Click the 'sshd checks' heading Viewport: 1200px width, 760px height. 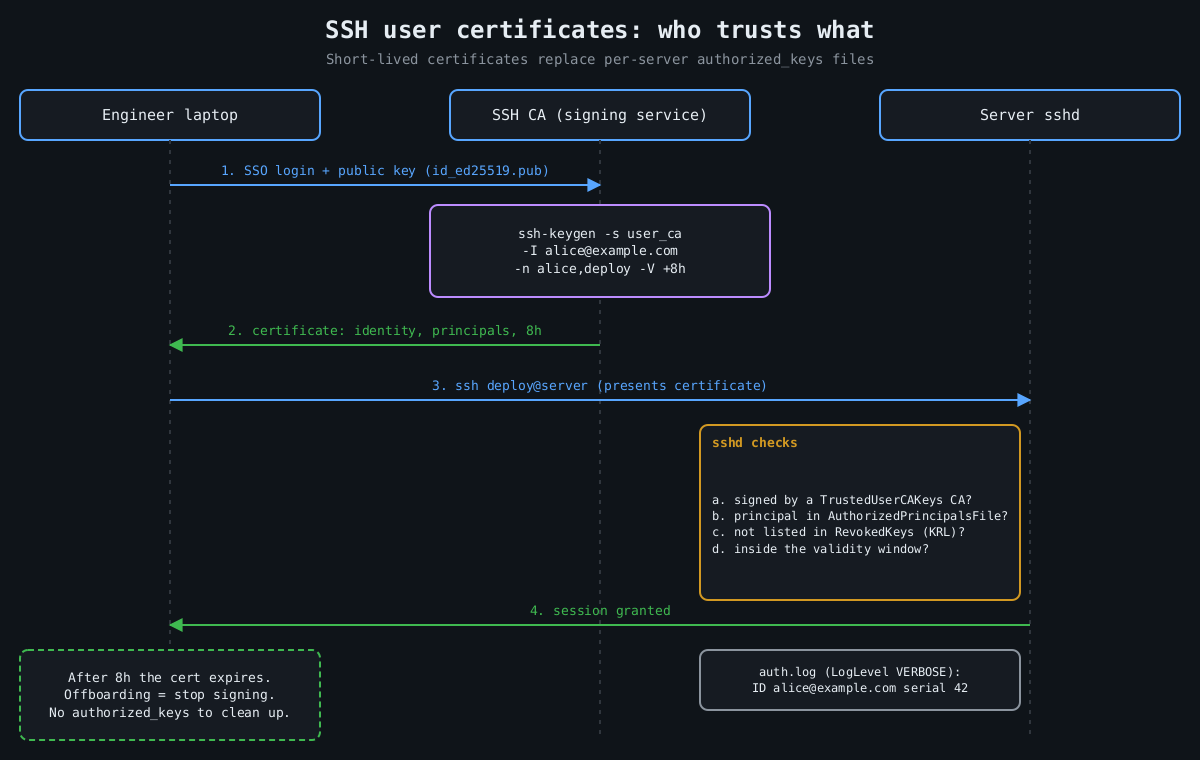point(755,442)
